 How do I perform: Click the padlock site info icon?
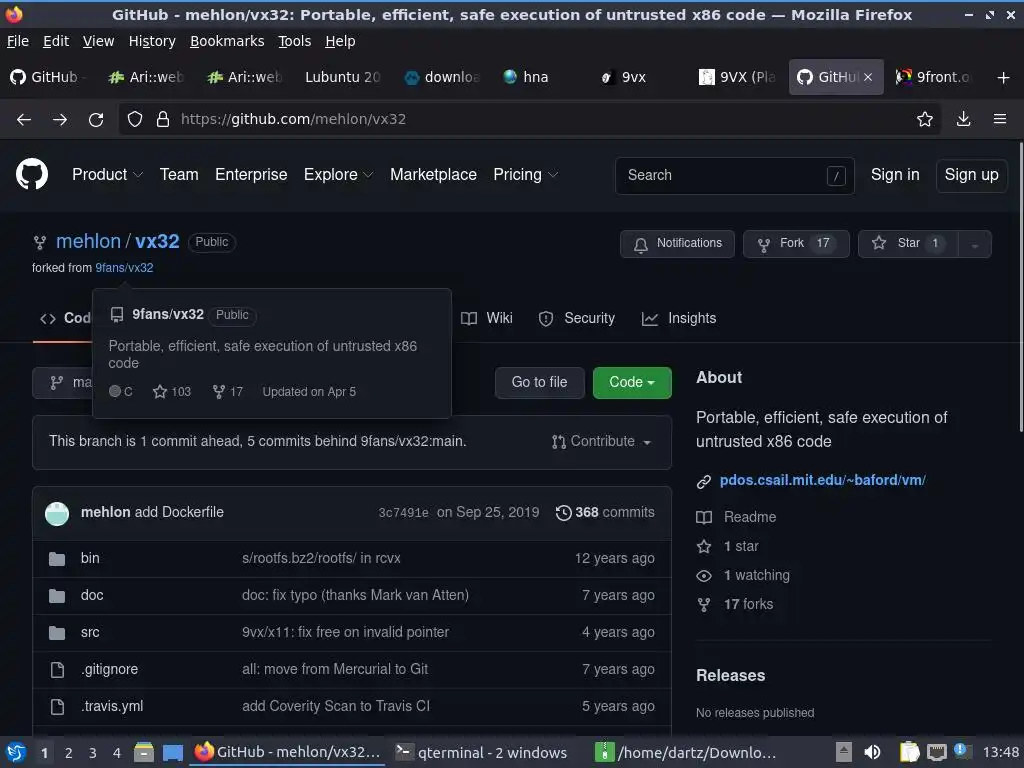click(163, 119)
